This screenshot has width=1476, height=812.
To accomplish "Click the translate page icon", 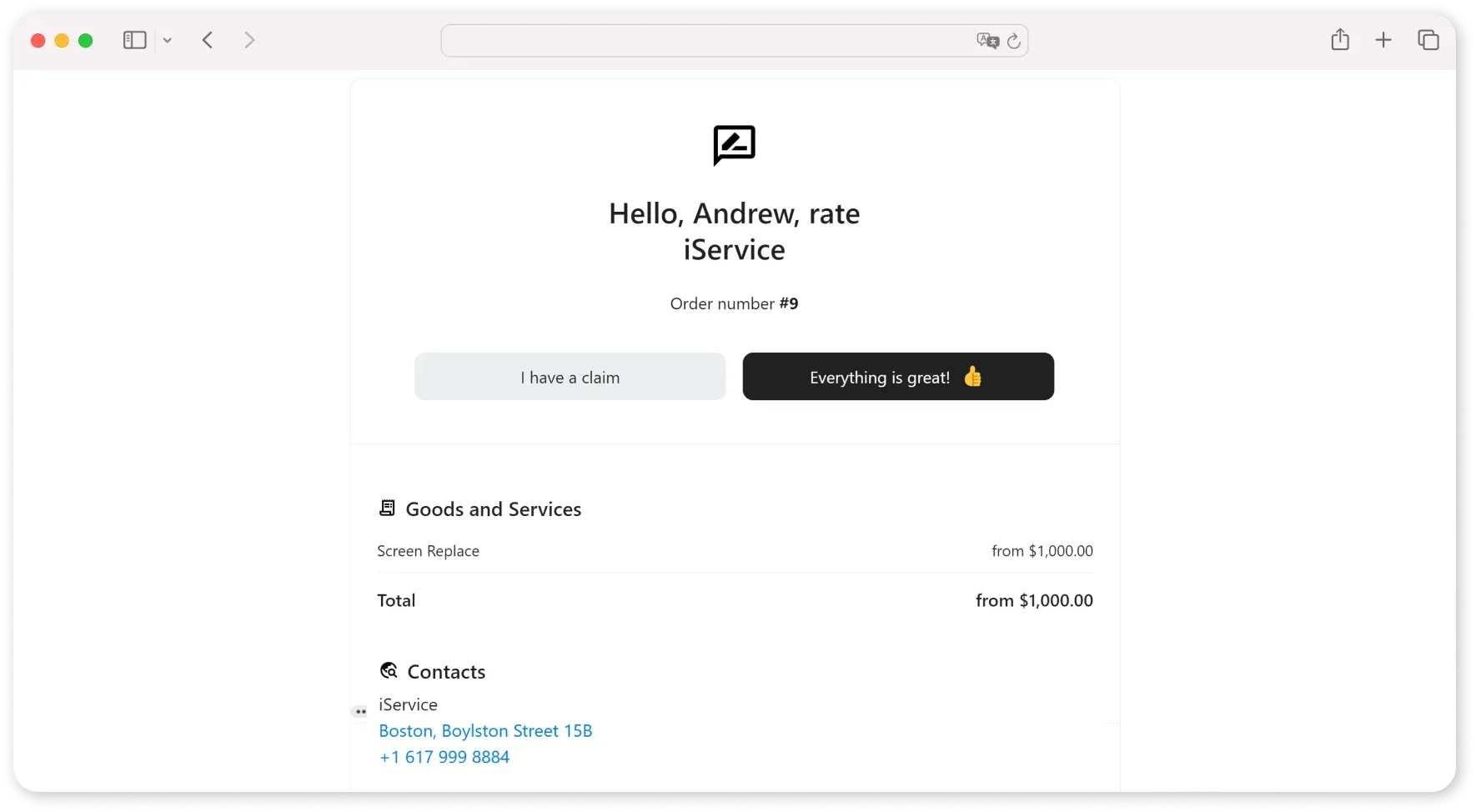I will pos(987,41).
